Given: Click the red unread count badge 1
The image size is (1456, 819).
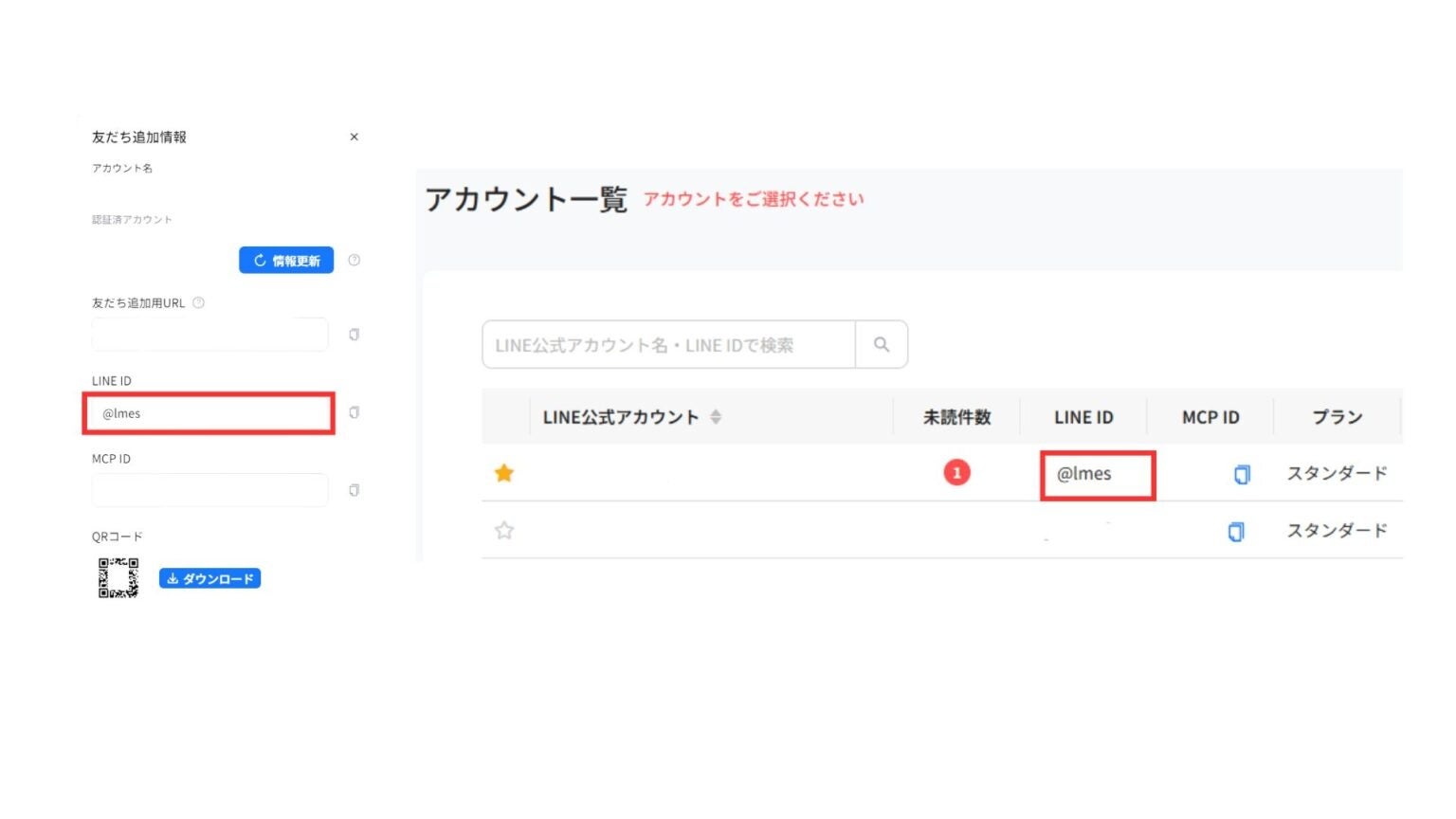Looking at the screenshot, I should coord(956,472).
